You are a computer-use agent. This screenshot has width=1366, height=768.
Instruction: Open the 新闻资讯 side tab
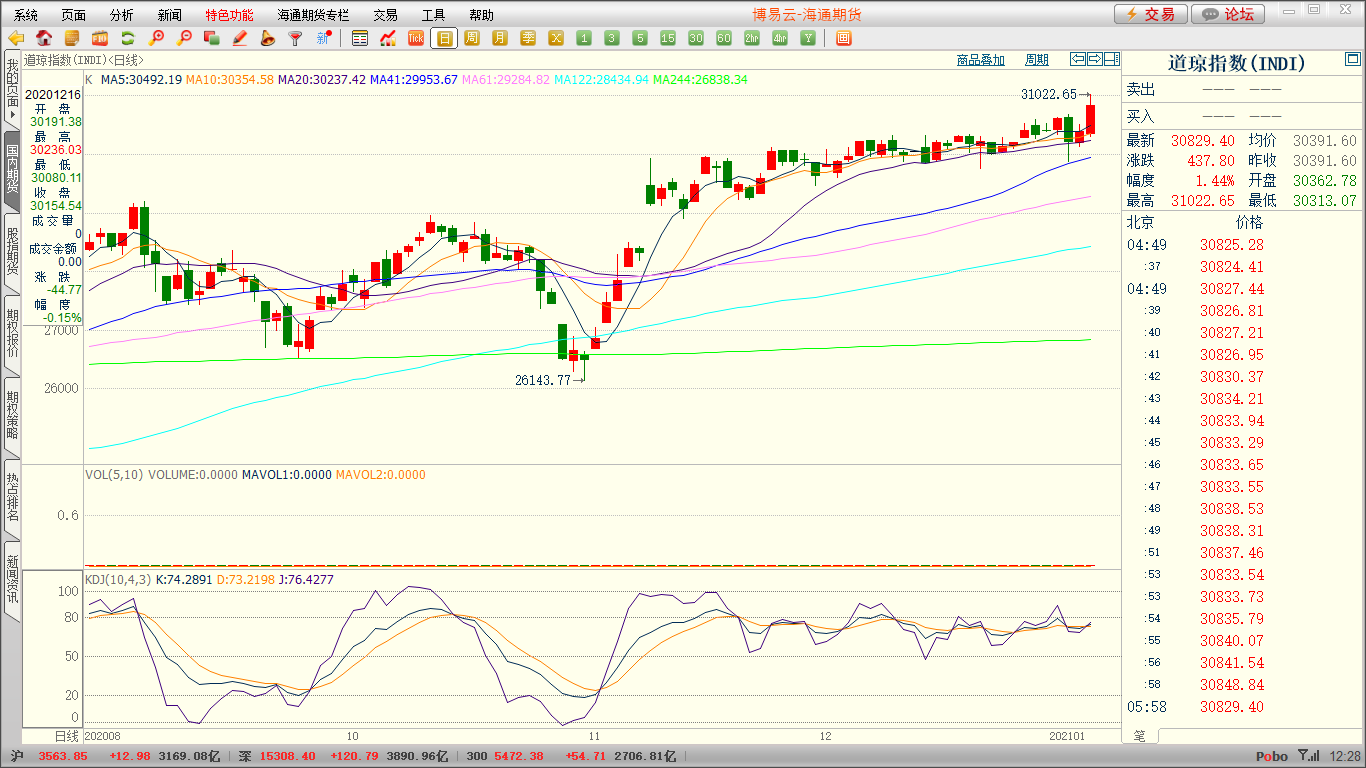[x=12, y=579]
